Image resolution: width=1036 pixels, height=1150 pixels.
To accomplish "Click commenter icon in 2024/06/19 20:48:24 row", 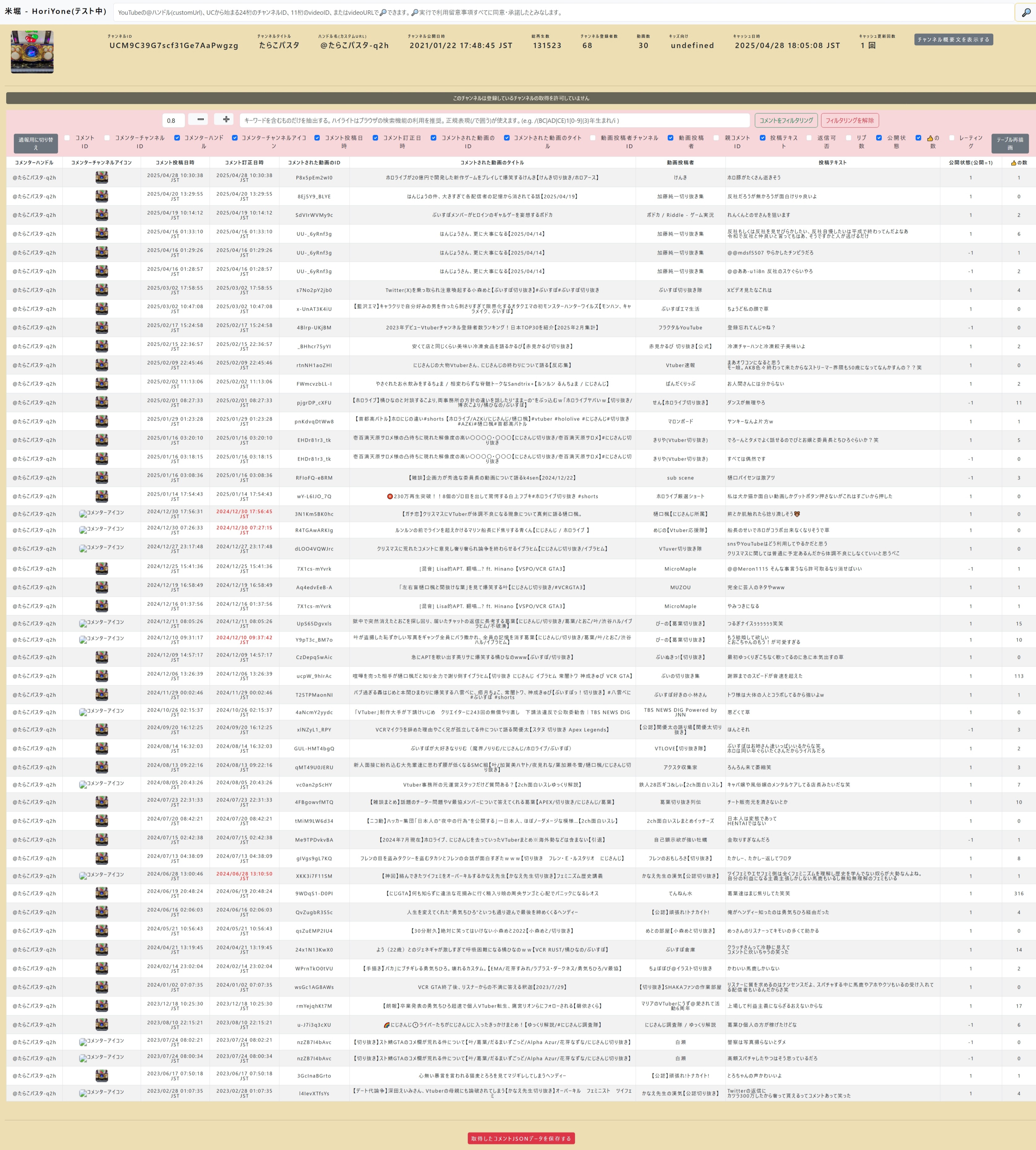I will 102,894.
